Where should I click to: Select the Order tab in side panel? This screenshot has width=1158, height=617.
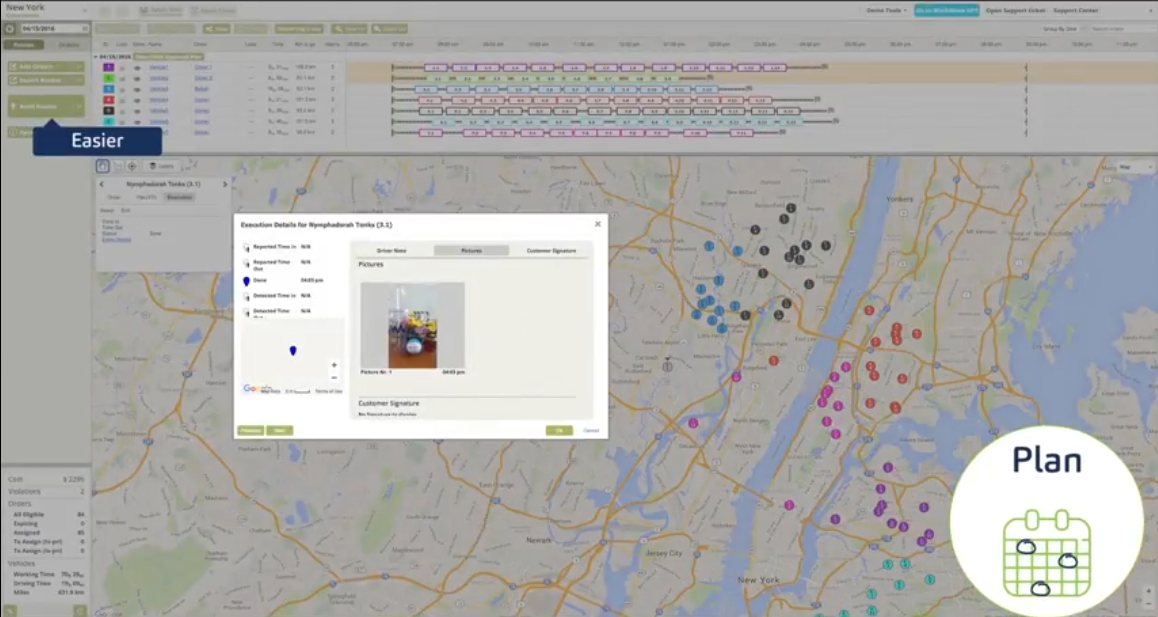click(x=114, y=197)
